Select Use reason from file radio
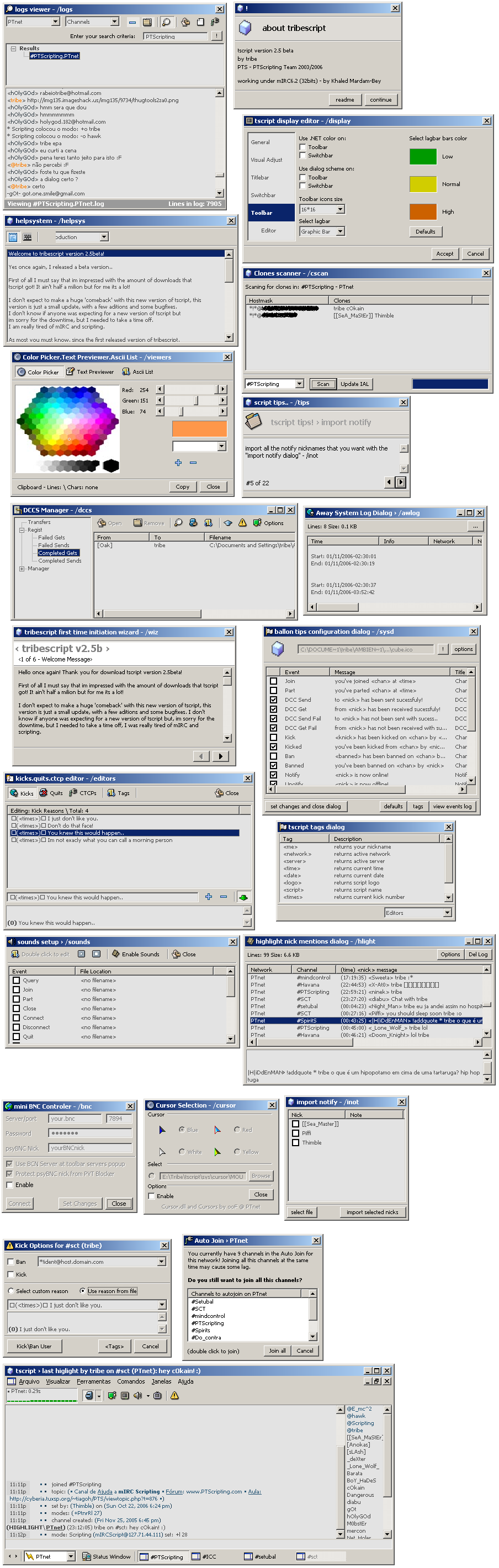 83,1290
